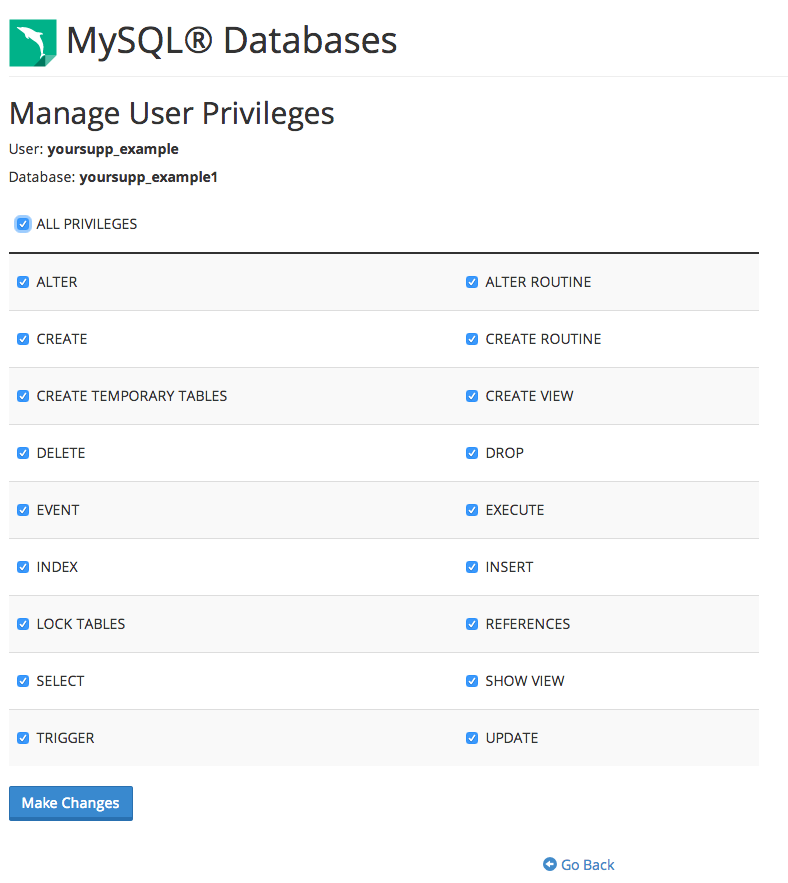Screen dimensions: 788x883
Task: Uncheck the DROP privilege checkbox
Action: pos(471,453)
